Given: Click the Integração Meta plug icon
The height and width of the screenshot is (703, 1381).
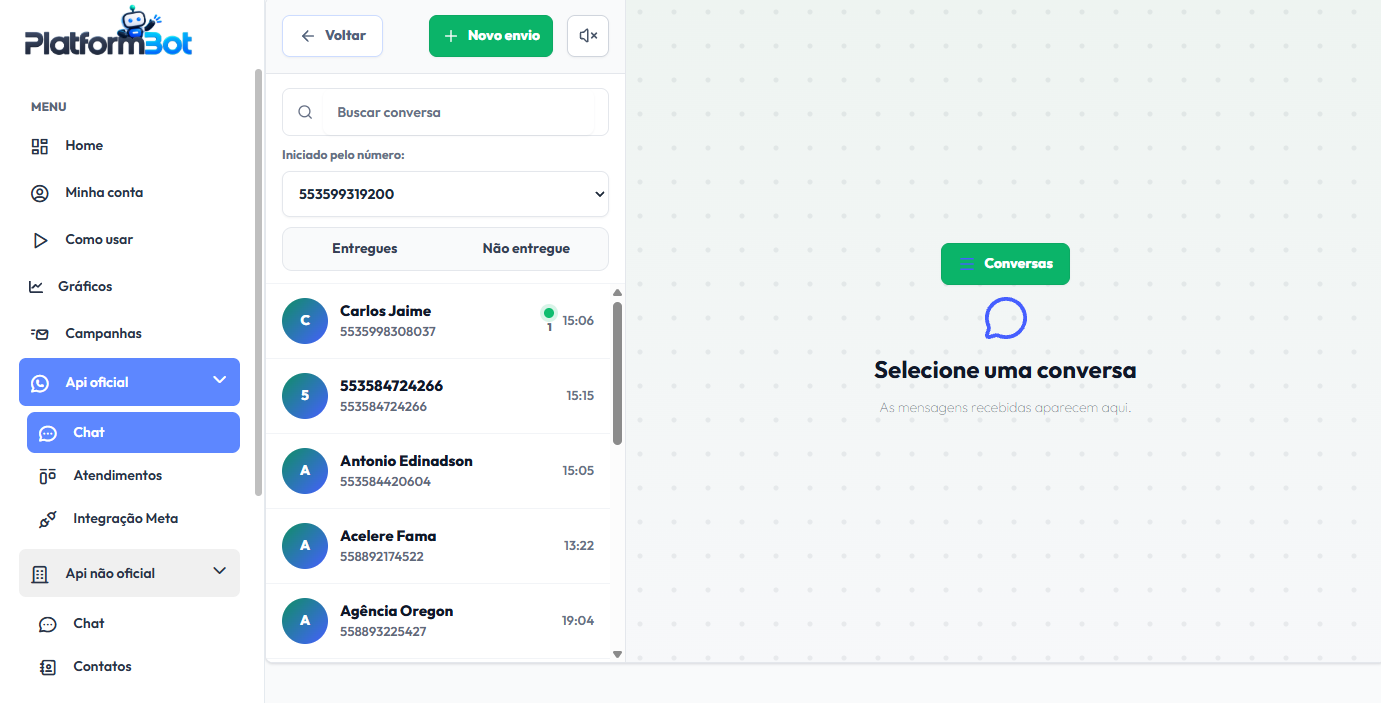Looking at the screenshot, I should pyautogui.click(x=48, y=519).
